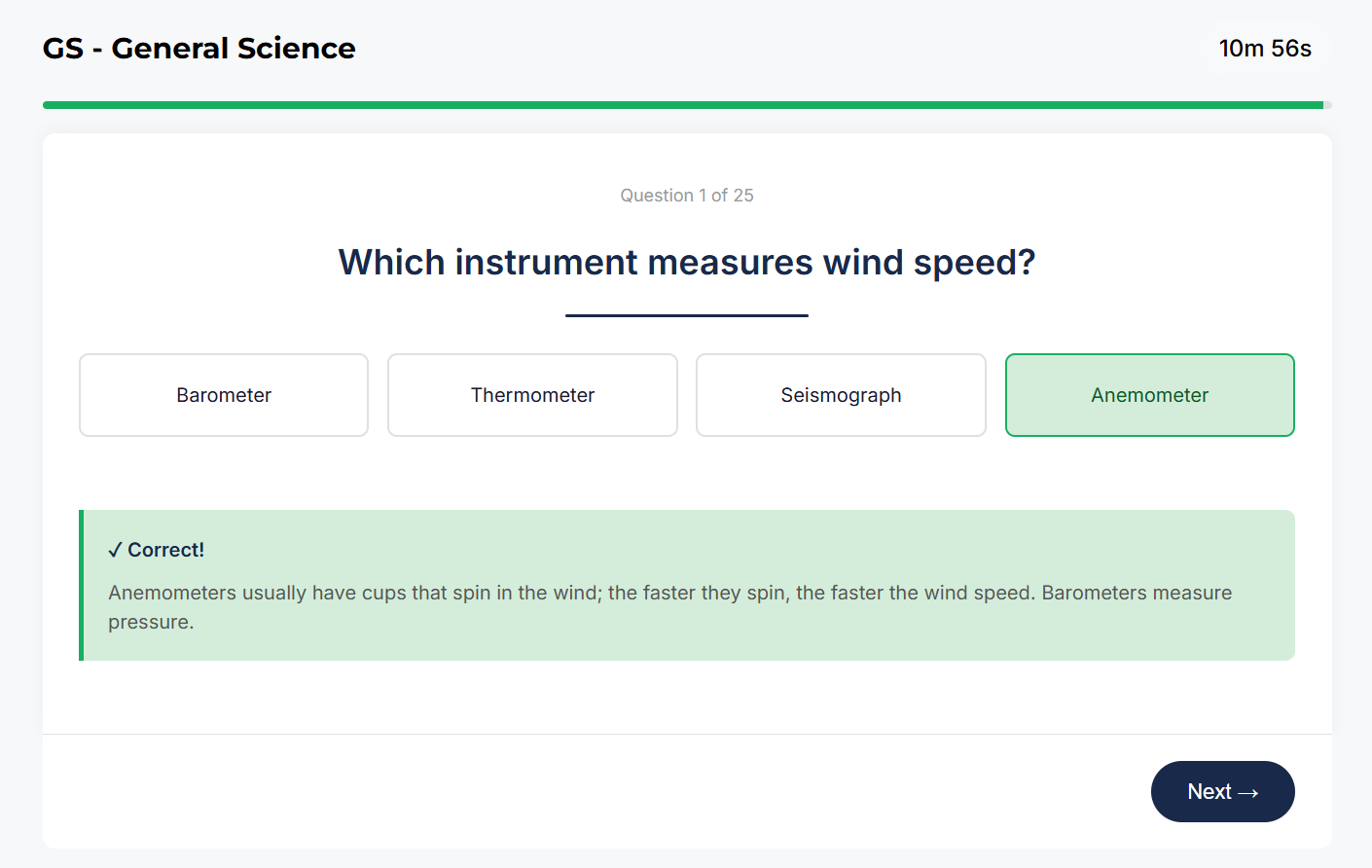The width and height of the screenshot is (1372, 868).
Task: Click the Question 1 of 25 label
Action: click(687, 195)
